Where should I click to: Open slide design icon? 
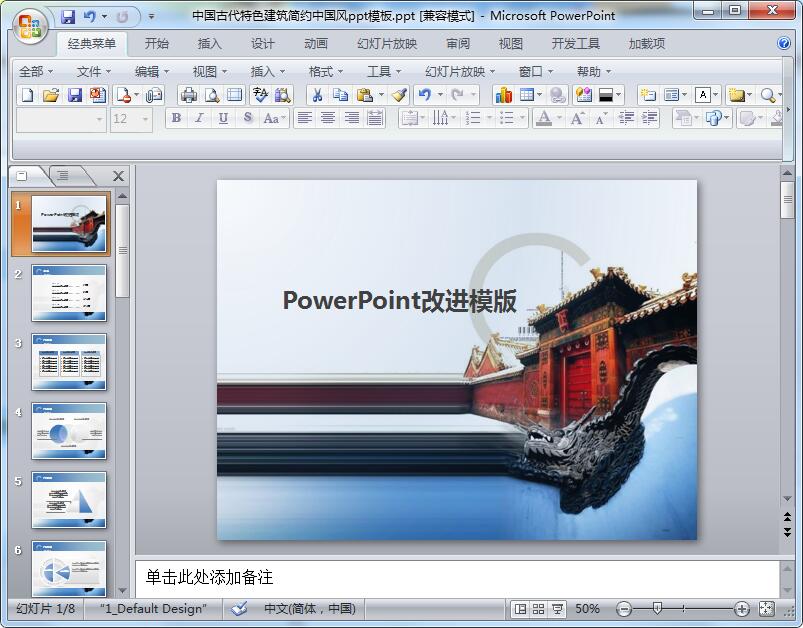point(584,95)
